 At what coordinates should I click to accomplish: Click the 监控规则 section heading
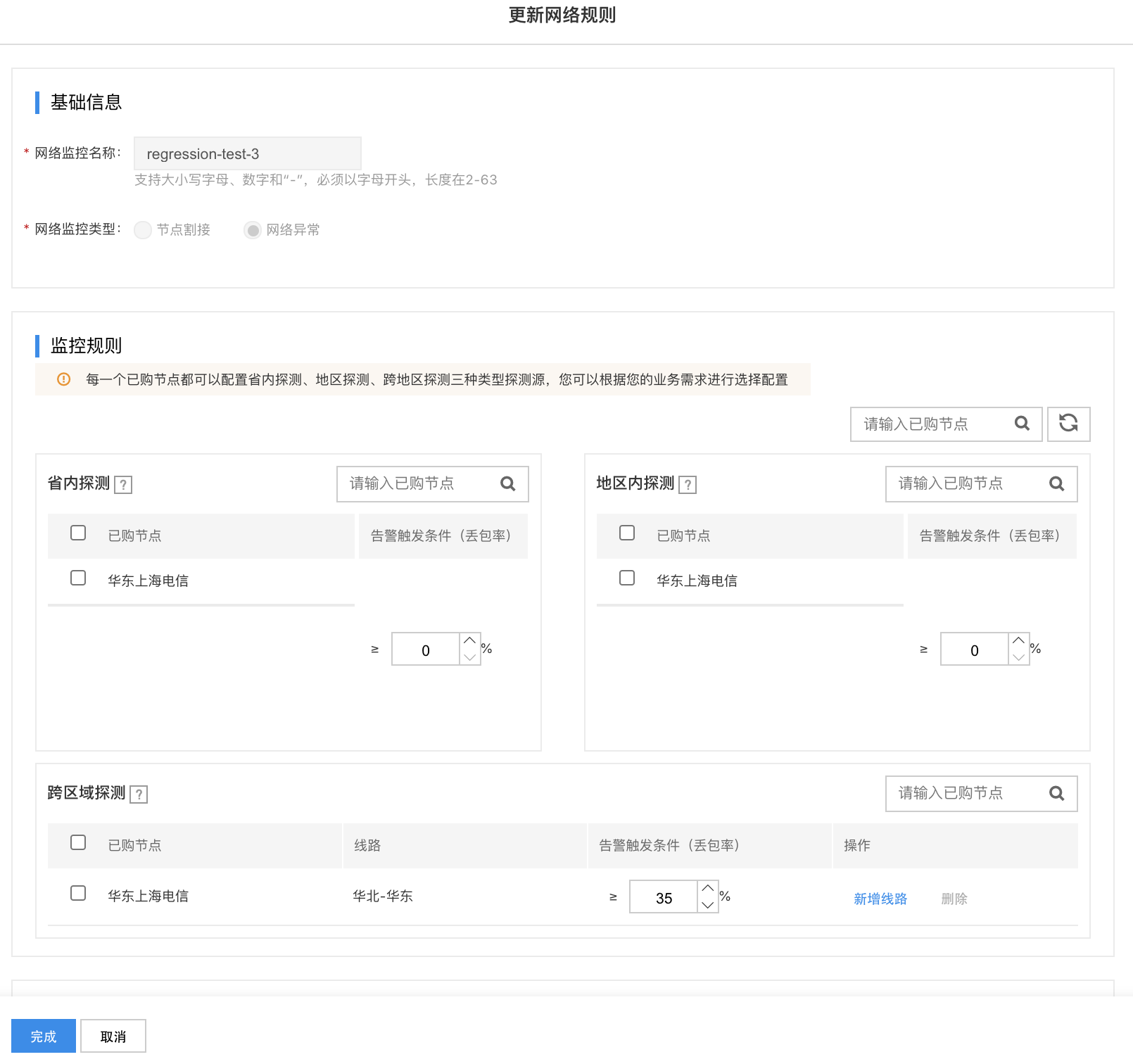86,346
